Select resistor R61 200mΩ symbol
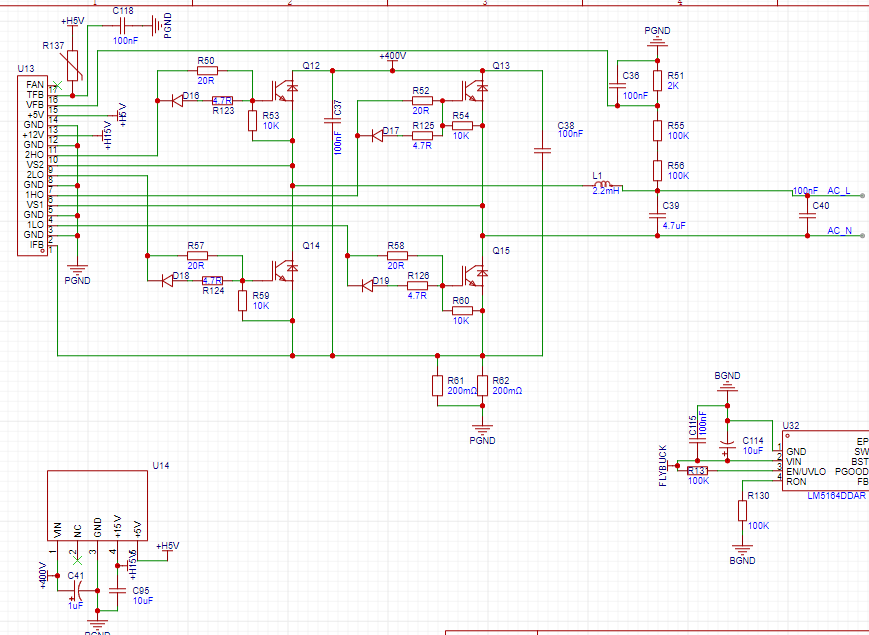The width and height of the screenshot is (869, 635). tap(437, 385)
